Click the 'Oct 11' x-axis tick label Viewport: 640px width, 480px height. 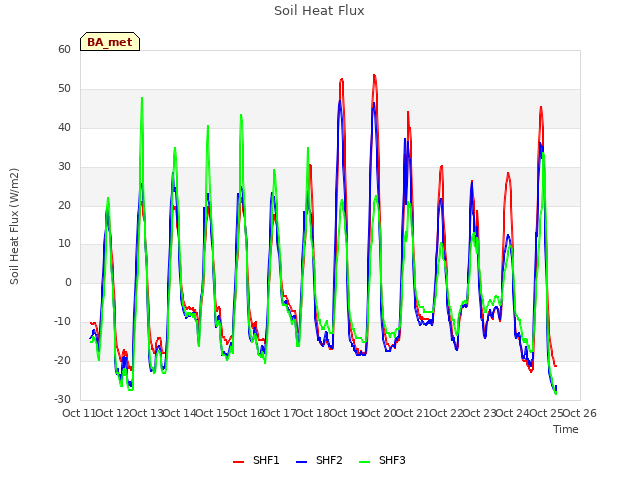[x=79, y=413]
